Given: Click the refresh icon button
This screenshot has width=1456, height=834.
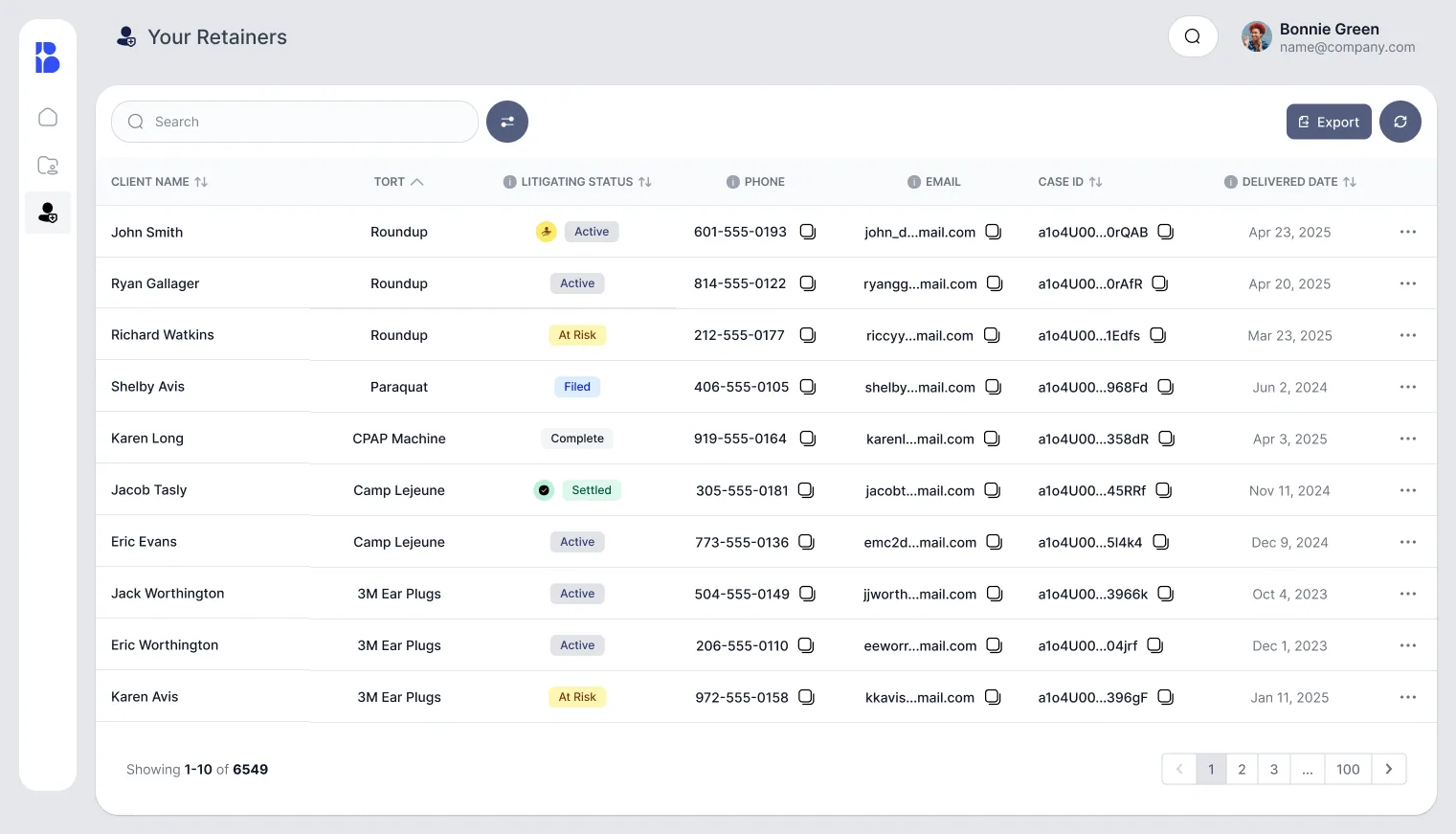Looking at the screenshot, I should click(x=1400, y=122).
